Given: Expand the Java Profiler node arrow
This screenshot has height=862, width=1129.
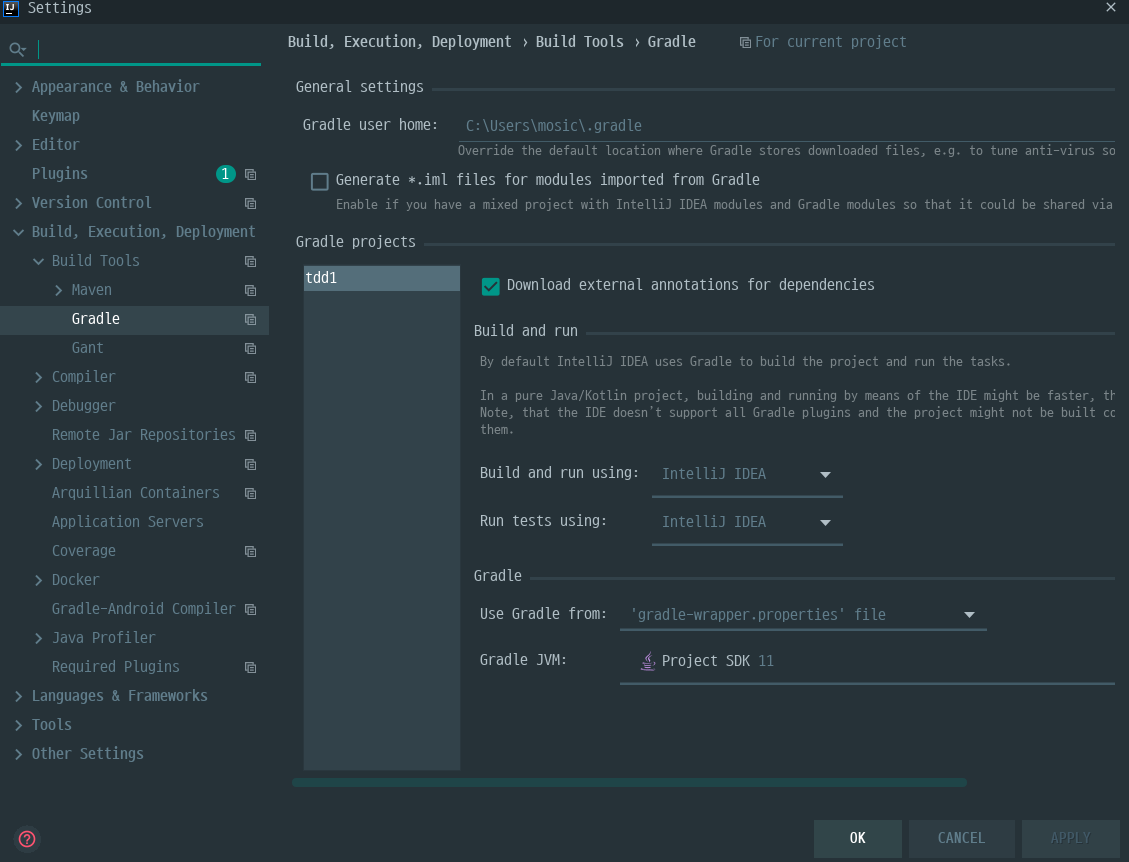Looking at the screenshot, I should (x=39, y=638).
